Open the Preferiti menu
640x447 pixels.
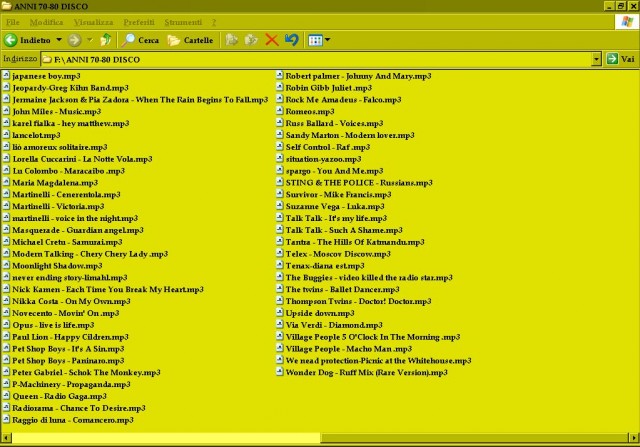pyautogui.click(x=139, y=21)
